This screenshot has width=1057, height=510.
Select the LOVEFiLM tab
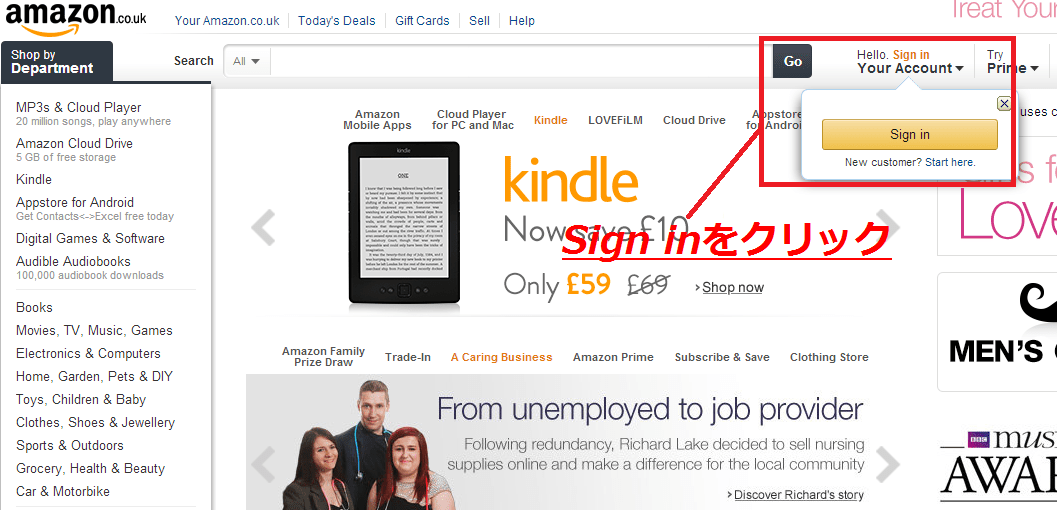point(615,120)
